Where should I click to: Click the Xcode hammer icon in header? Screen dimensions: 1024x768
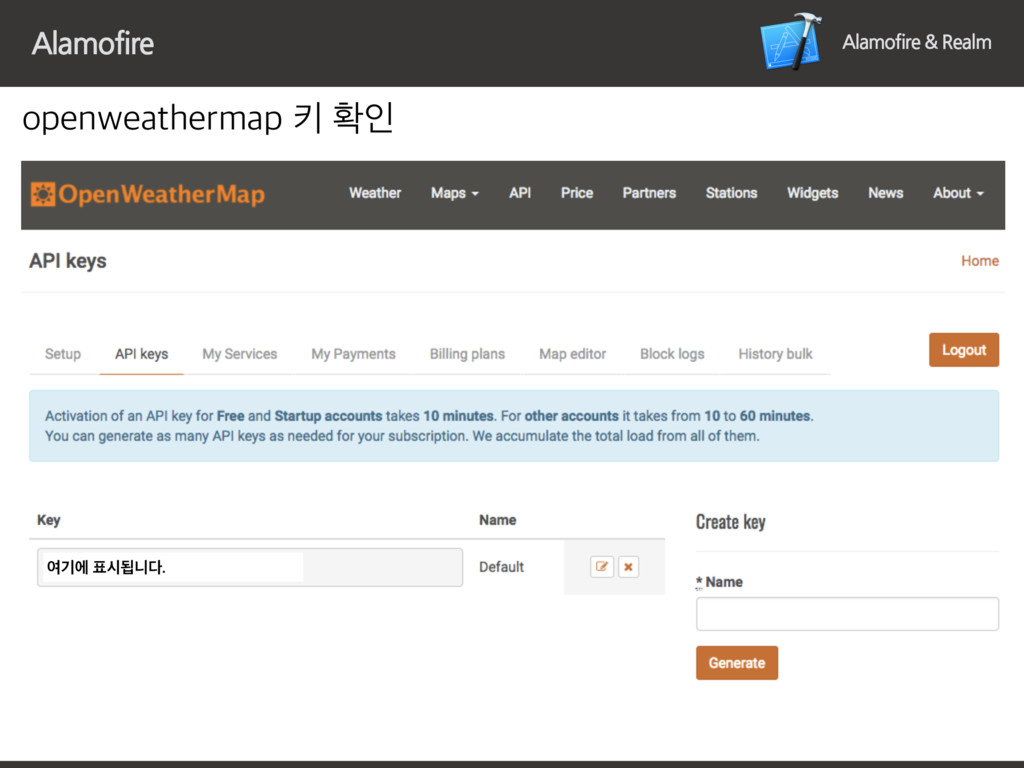coord(792,42)
